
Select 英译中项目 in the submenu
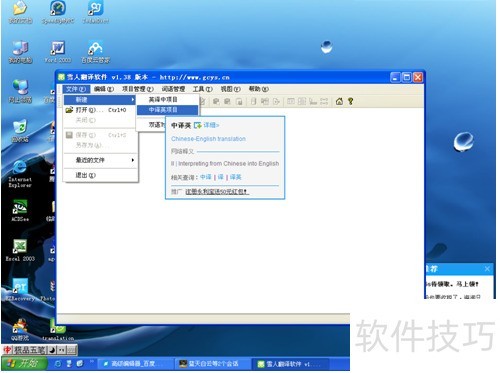coord(168,99)
